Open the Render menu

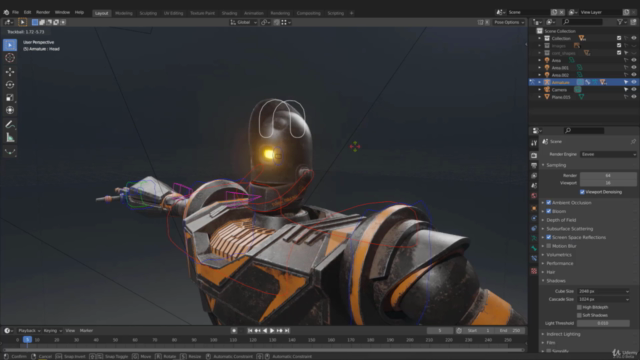(x=43, y=12)
